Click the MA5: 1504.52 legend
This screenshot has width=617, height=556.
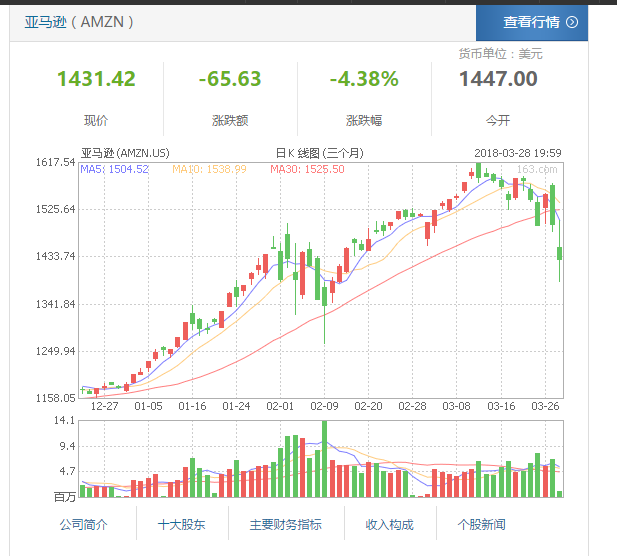(x=115, y=169)
